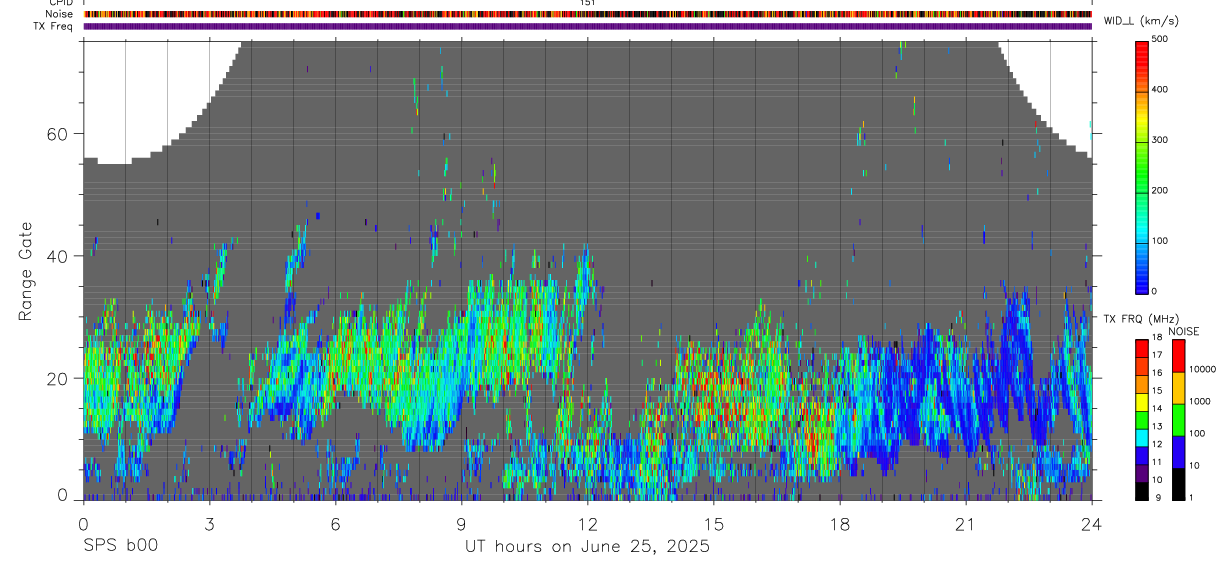Click the yellow segment of the TX FRQ scale
This screenshot has width=1228, height=567.
(1142, 402)
